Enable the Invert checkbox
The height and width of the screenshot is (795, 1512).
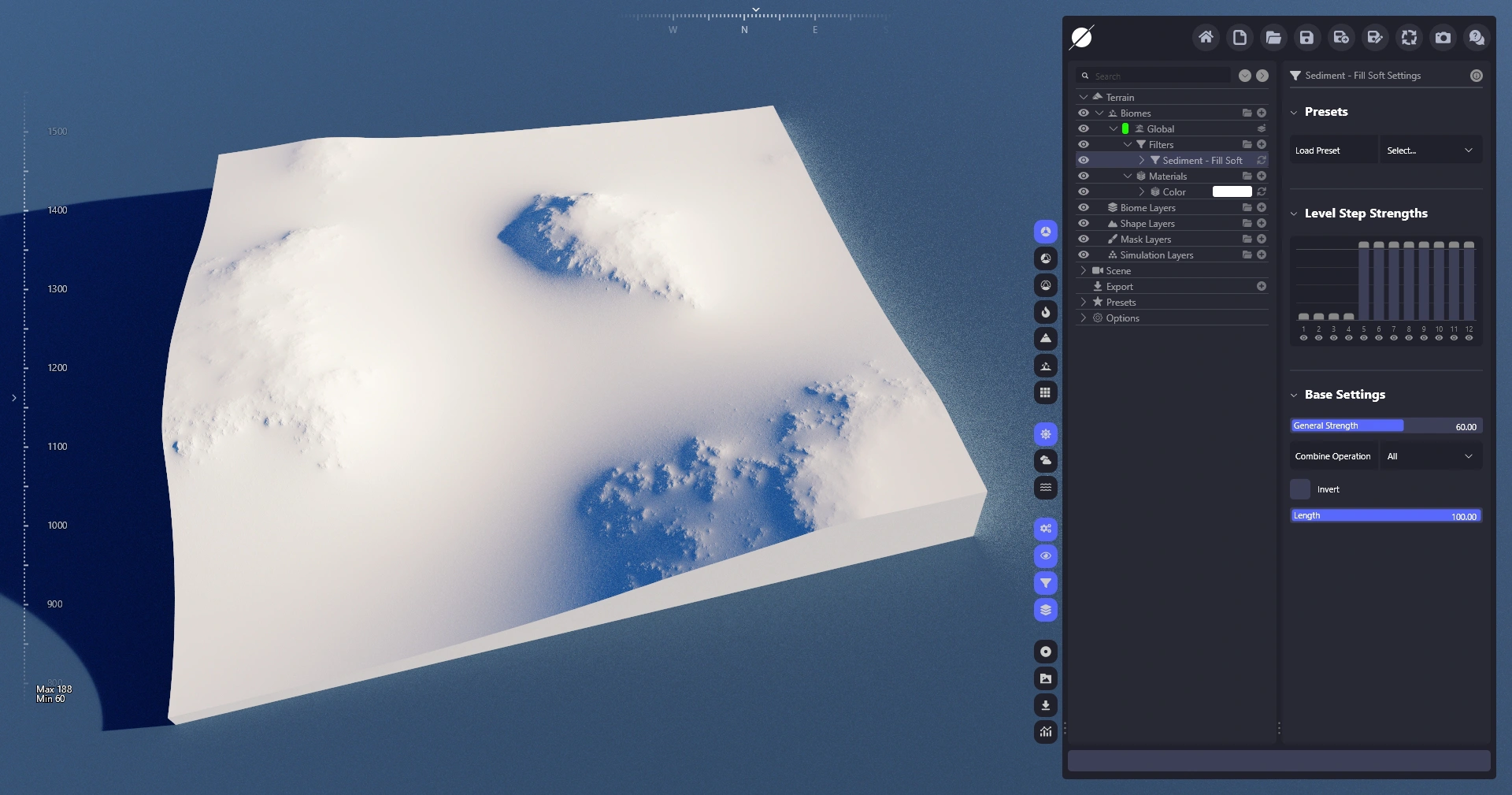1300,489
